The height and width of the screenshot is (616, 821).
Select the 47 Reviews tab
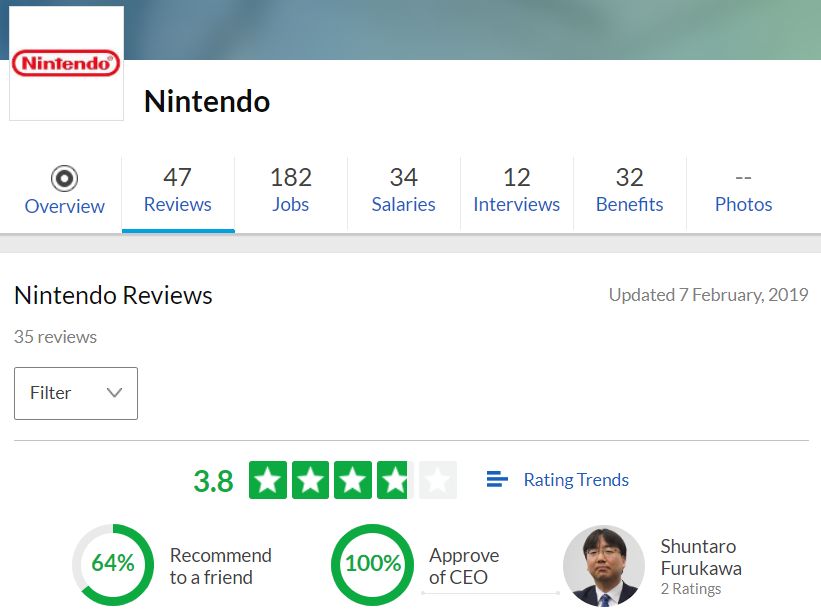coord(178,192)
